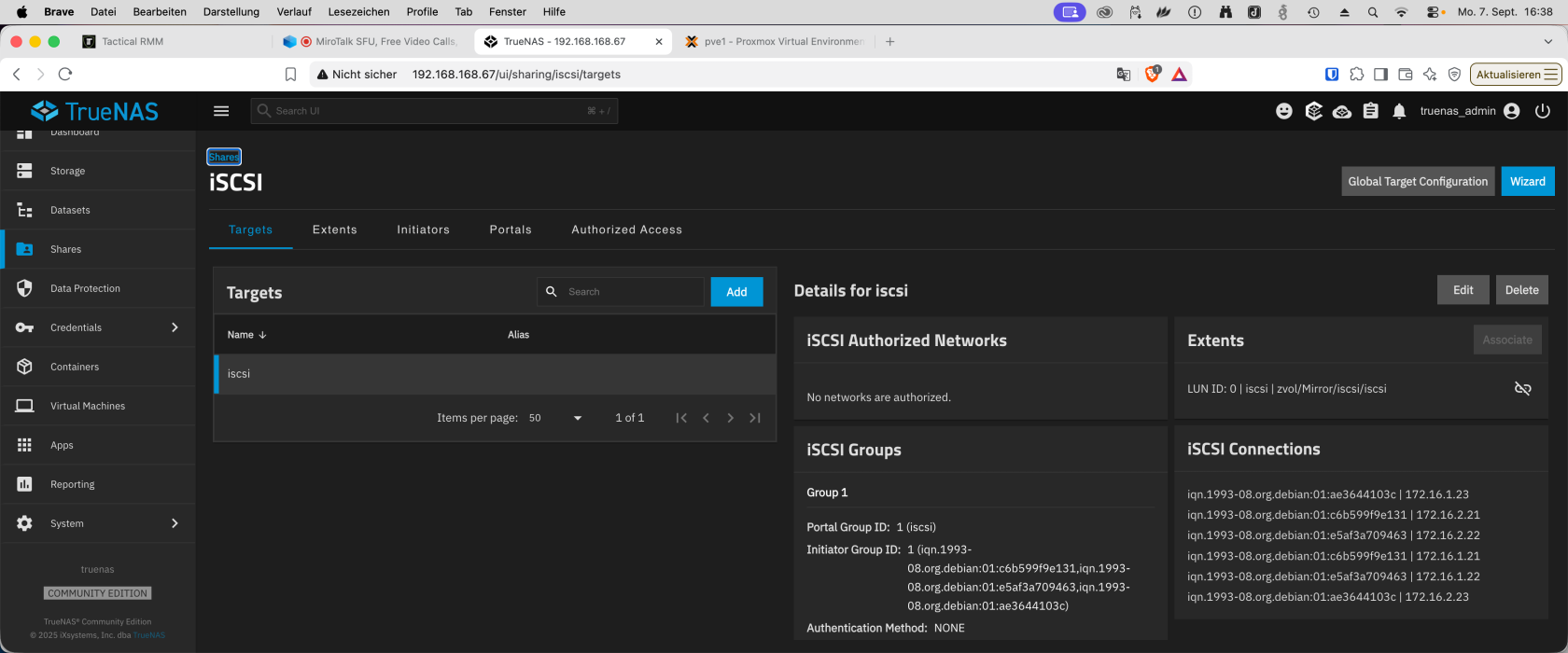The image size is (1568, 653).
Task: Edit the iscsi target
Action: coord(1463,290)
